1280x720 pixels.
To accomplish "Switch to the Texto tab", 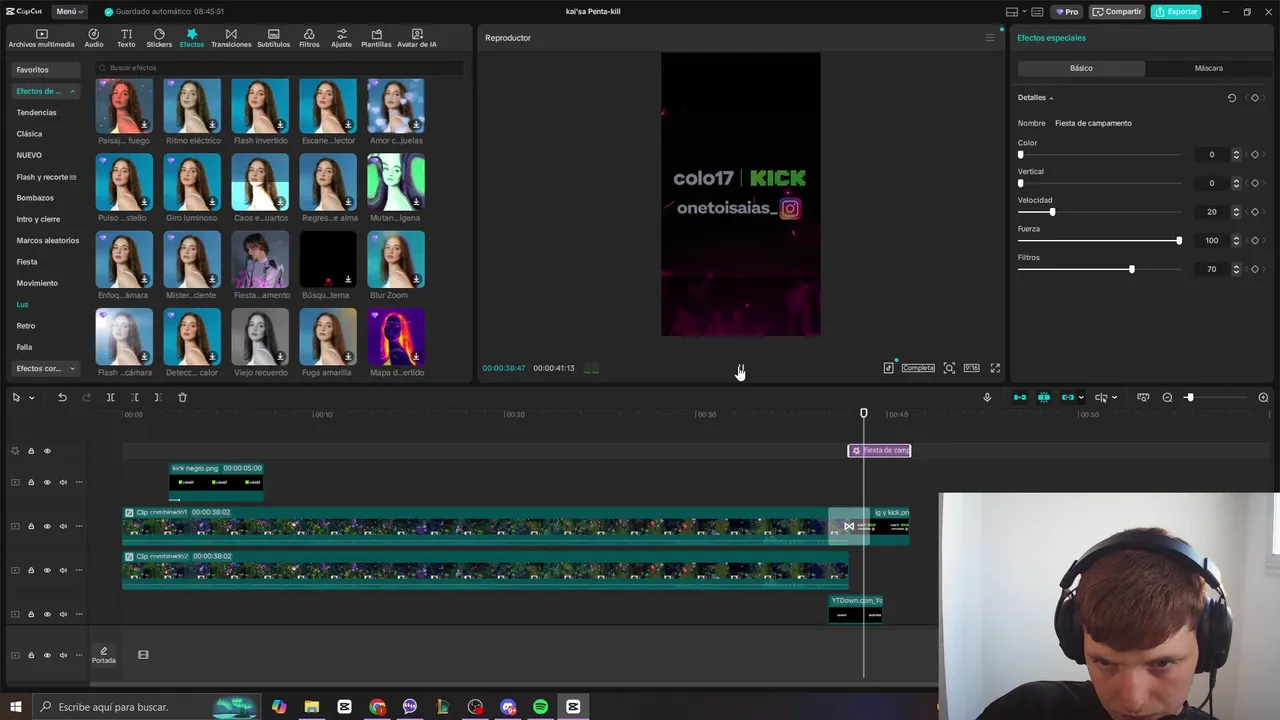I will (x=126, y=38).
